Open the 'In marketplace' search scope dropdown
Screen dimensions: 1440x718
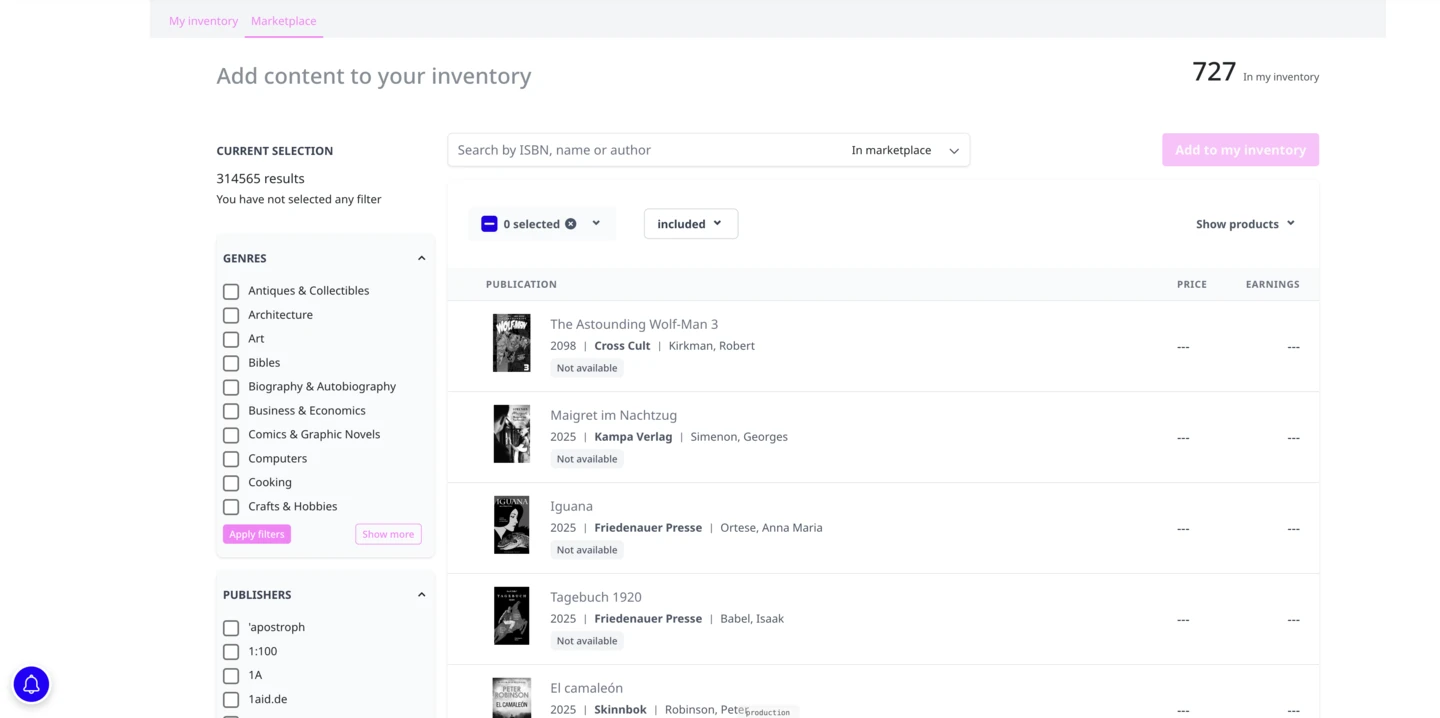905,150
